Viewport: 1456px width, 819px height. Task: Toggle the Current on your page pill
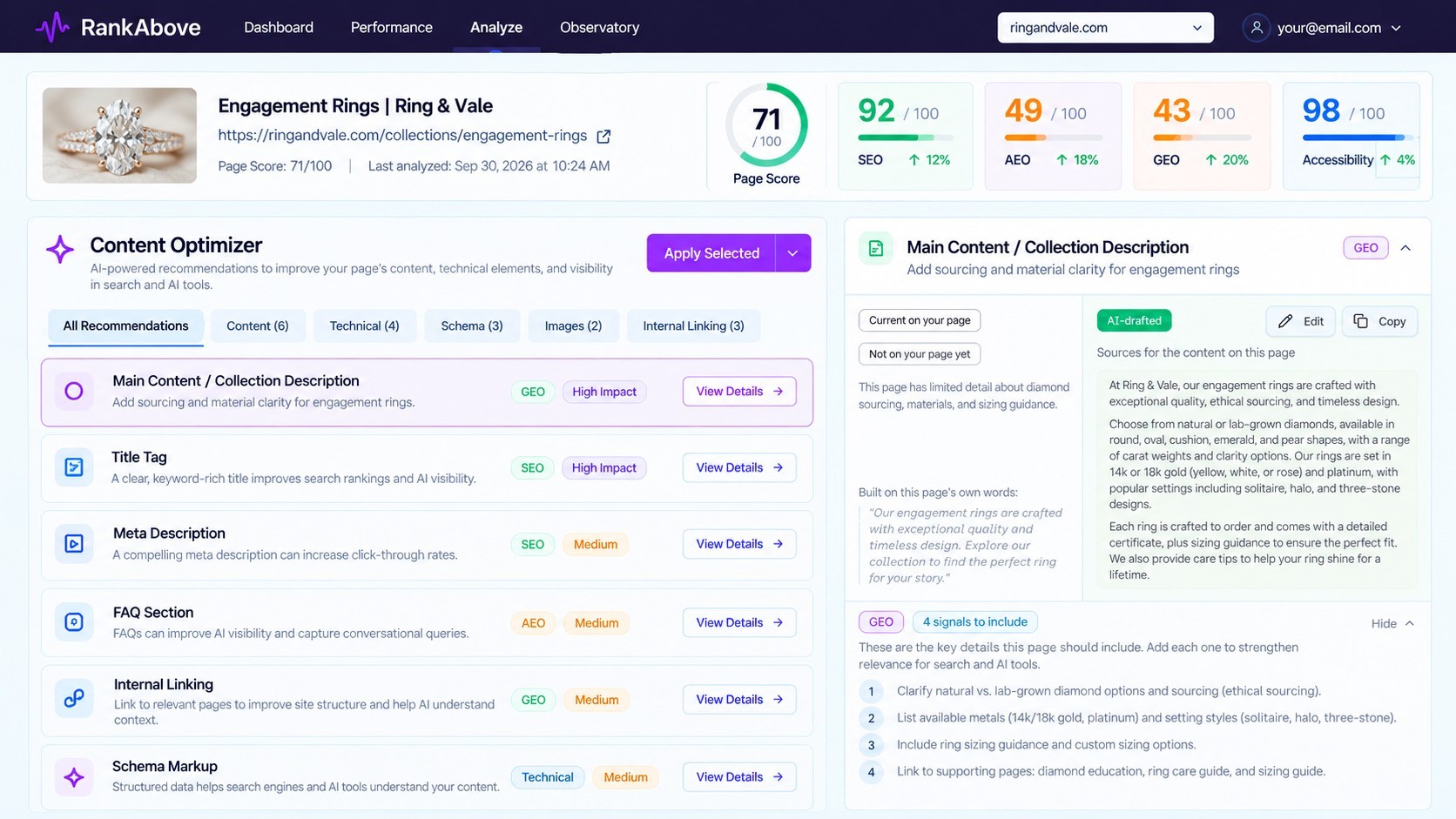pos(920,320)
